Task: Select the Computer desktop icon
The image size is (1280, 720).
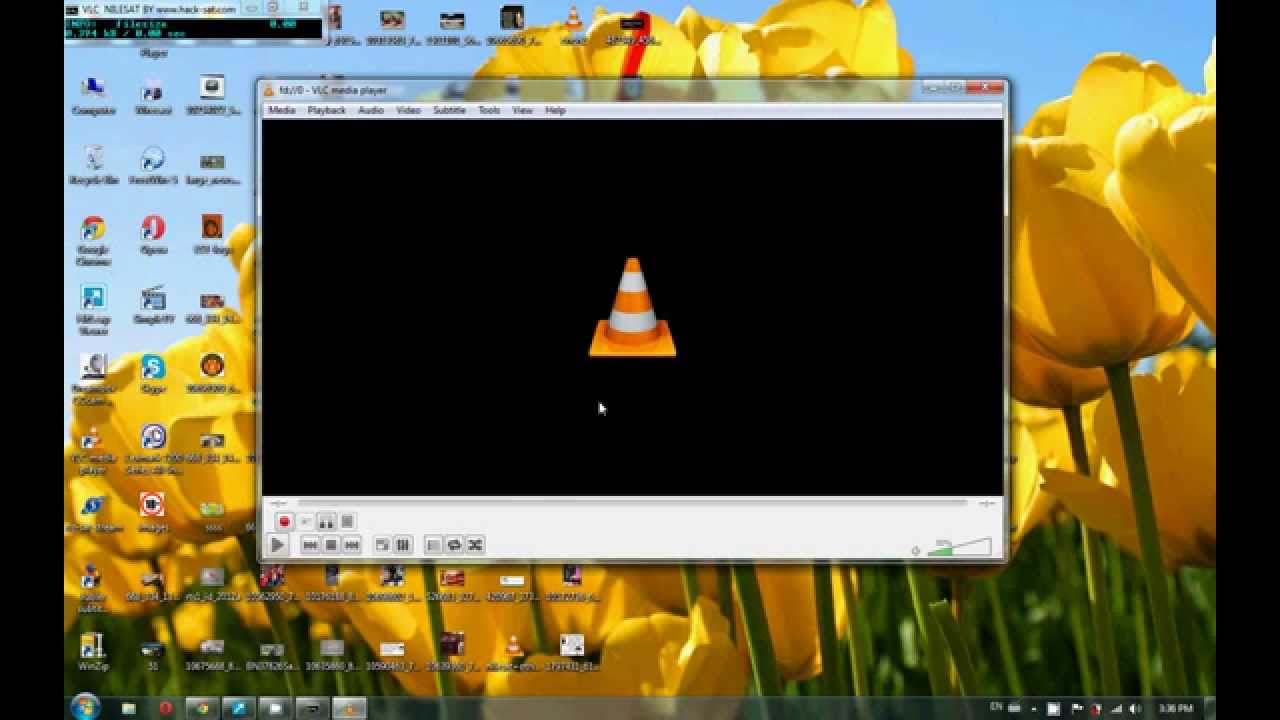Action: 93,96
